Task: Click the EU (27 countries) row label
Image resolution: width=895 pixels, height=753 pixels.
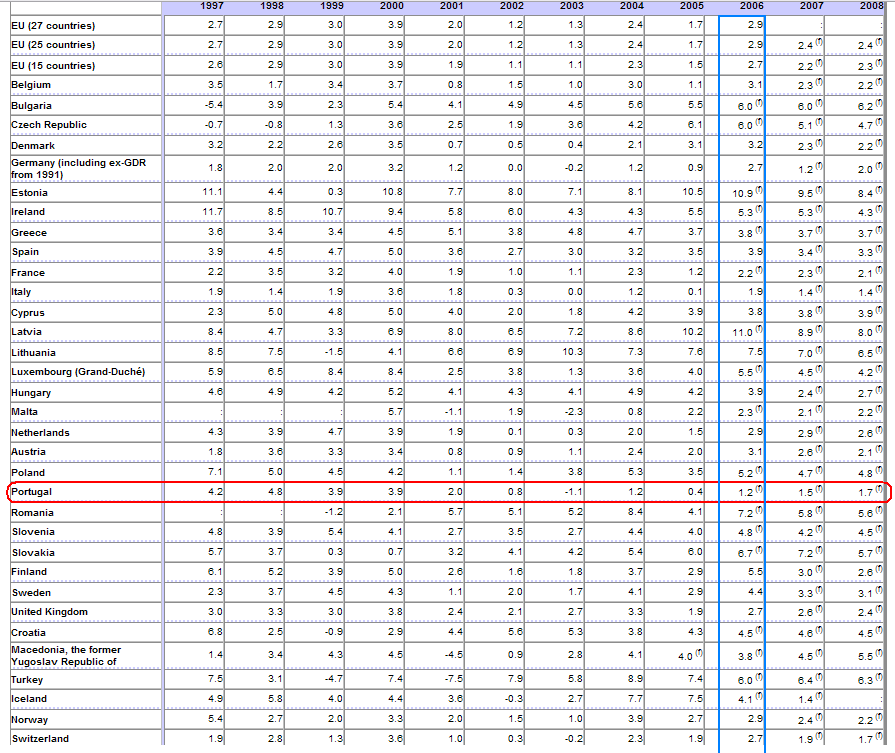Action: click(x=53, y=26)
